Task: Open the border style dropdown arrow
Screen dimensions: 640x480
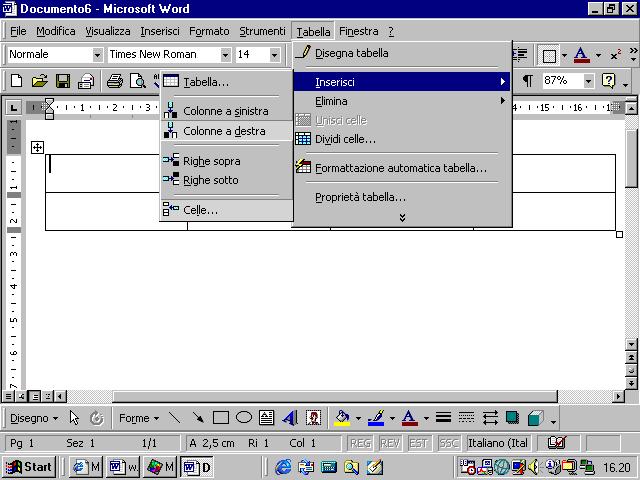Action: [x=564, y=56]
